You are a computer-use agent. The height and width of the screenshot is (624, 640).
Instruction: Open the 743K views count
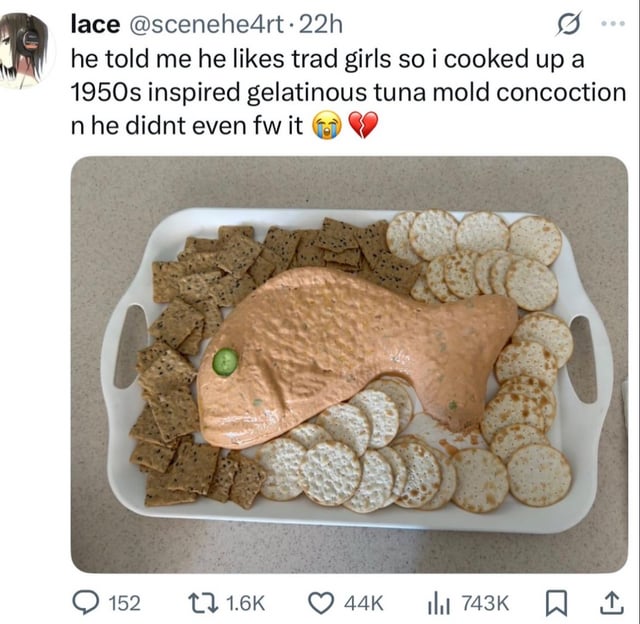[485, 604]
